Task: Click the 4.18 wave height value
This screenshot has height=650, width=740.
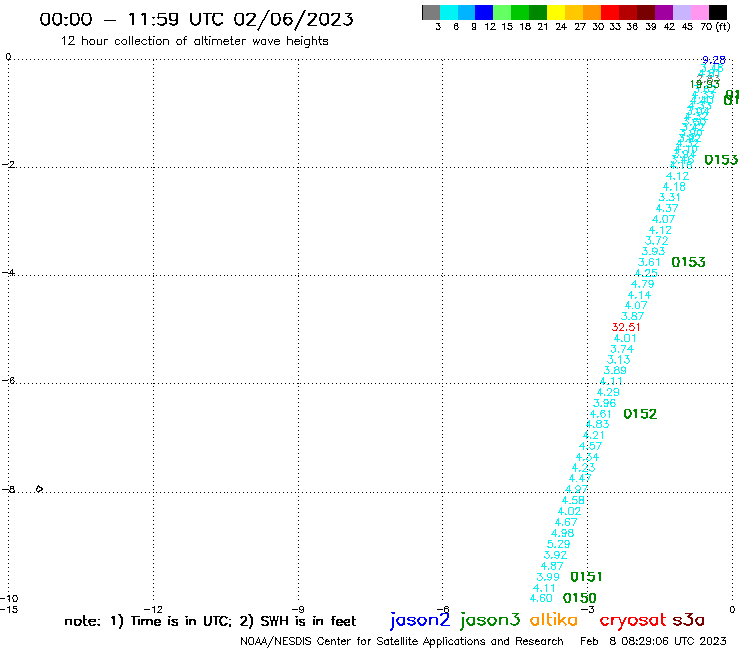Action: [674, 187]
